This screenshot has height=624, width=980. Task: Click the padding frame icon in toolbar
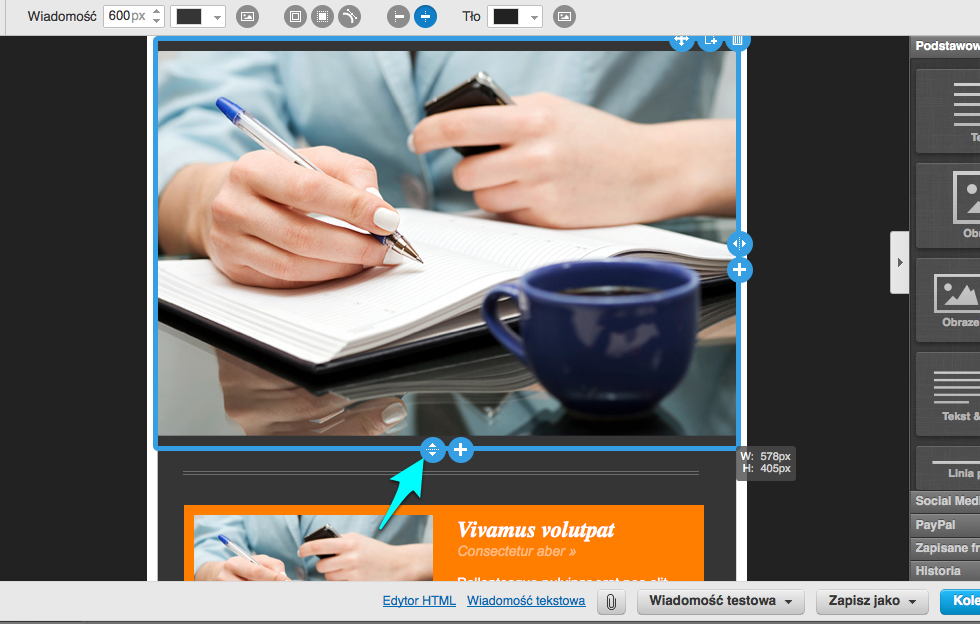point(295,17)
